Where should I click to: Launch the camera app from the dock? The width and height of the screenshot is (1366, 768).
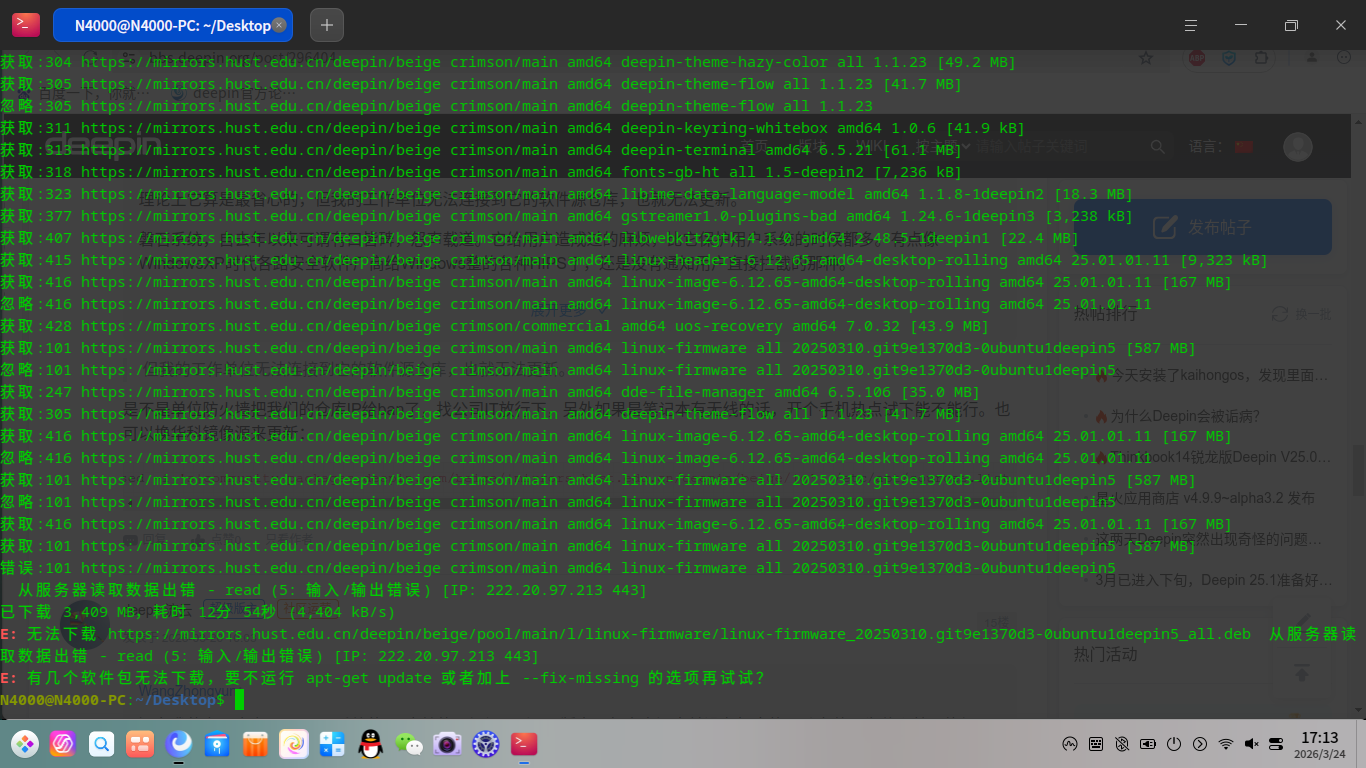(447, 744)
